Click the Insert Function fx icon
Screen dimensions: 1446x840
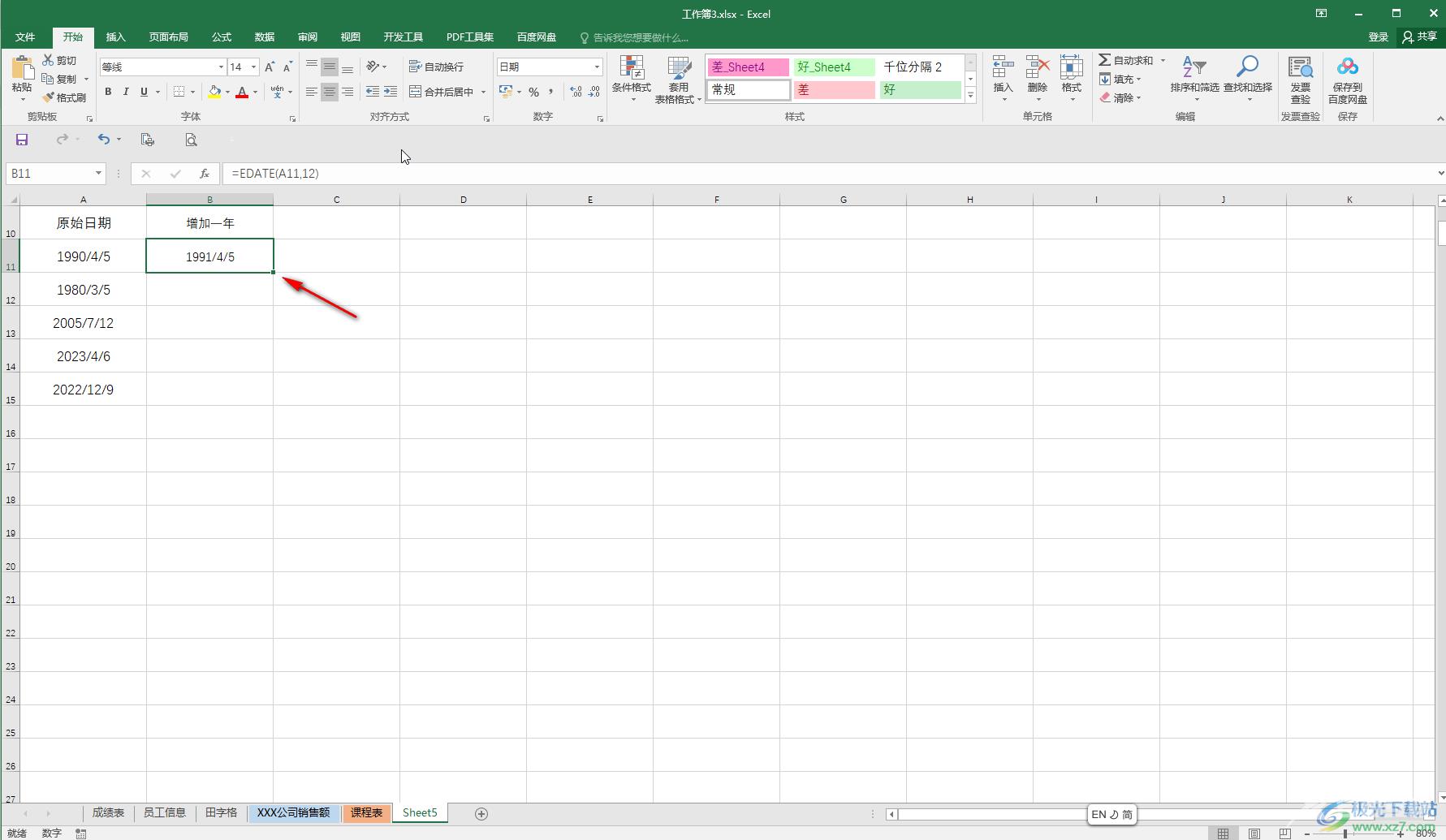(205, 174)
